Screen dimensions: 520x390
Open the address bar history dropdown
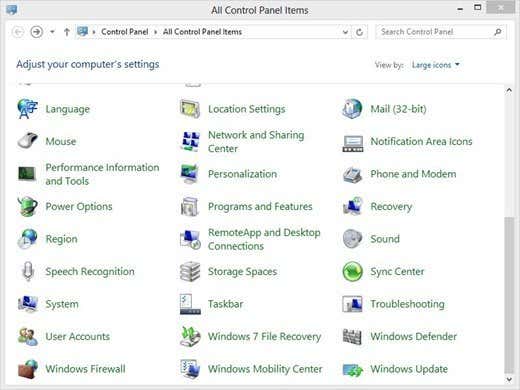(x=345, y=32)
